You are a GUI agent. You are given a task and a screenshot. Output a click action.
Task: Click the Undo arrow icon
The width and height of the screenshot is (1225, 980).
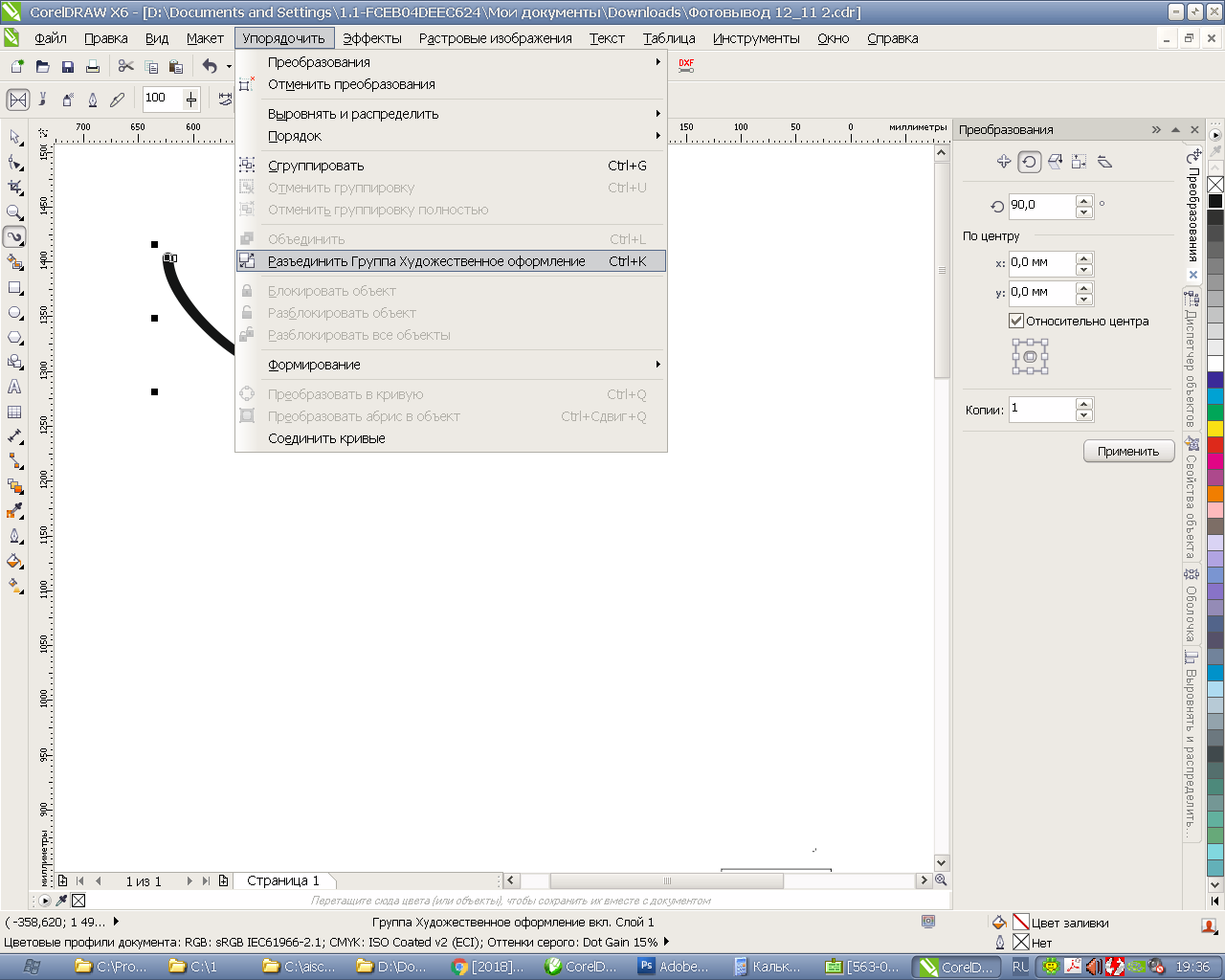(x=210, y=66)
